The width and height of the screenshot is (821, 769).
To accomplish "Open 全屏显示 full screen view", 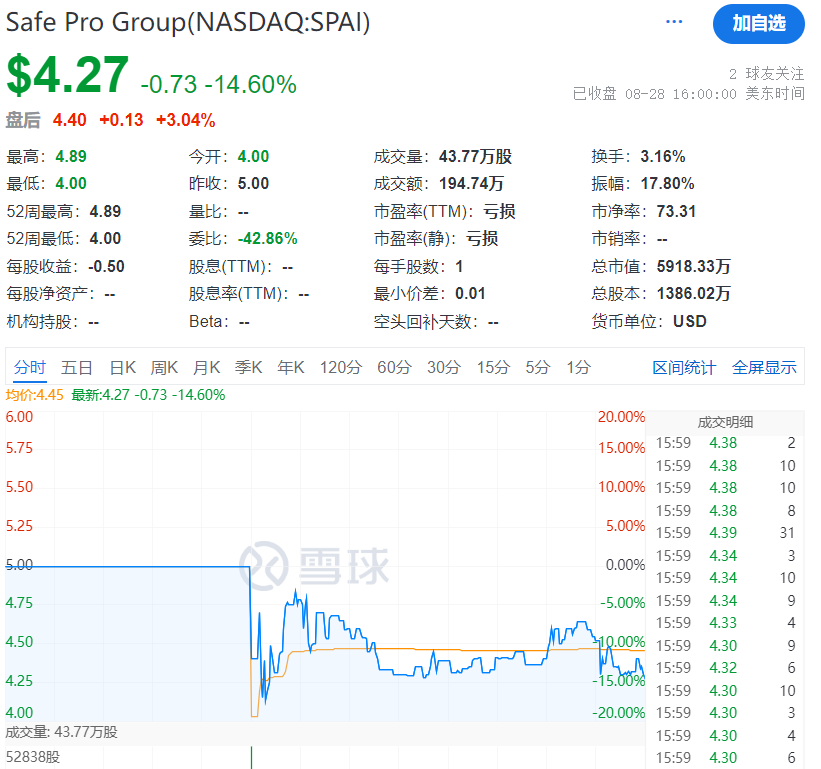I will 766,367.
